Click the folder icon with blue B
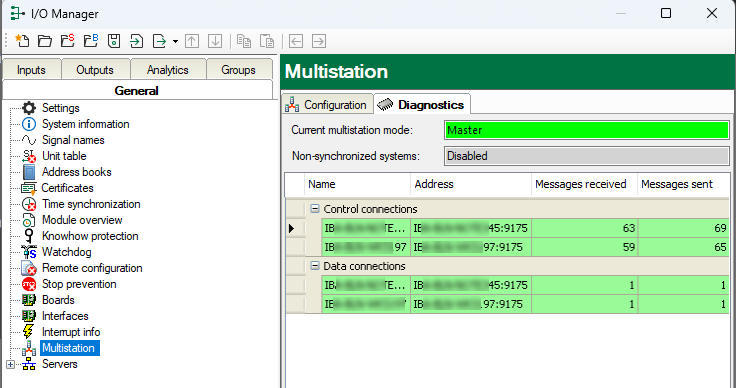The height and width of the screenshot is (388, 736). point(91,41)
